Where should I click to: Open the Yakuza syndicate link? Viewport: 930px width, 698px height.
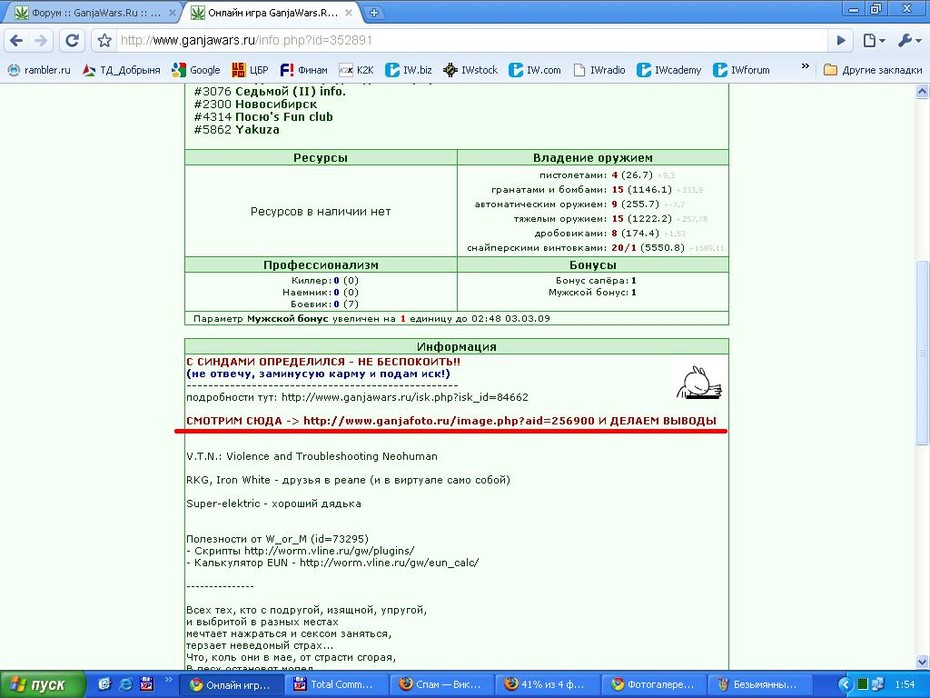(x=257, y=130)
